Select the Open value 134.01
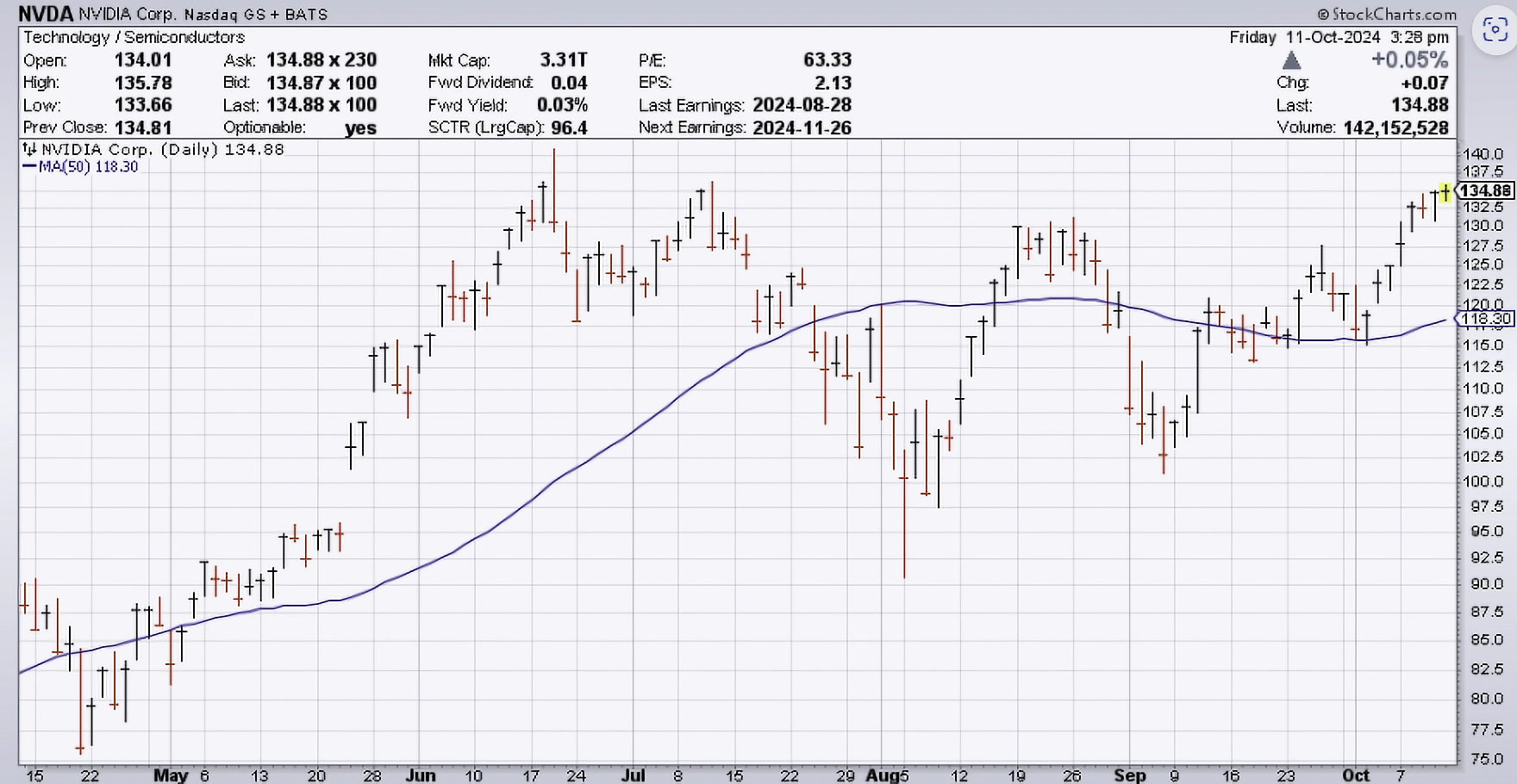This screenshot has width=1517, height=784. coord(143,60)
